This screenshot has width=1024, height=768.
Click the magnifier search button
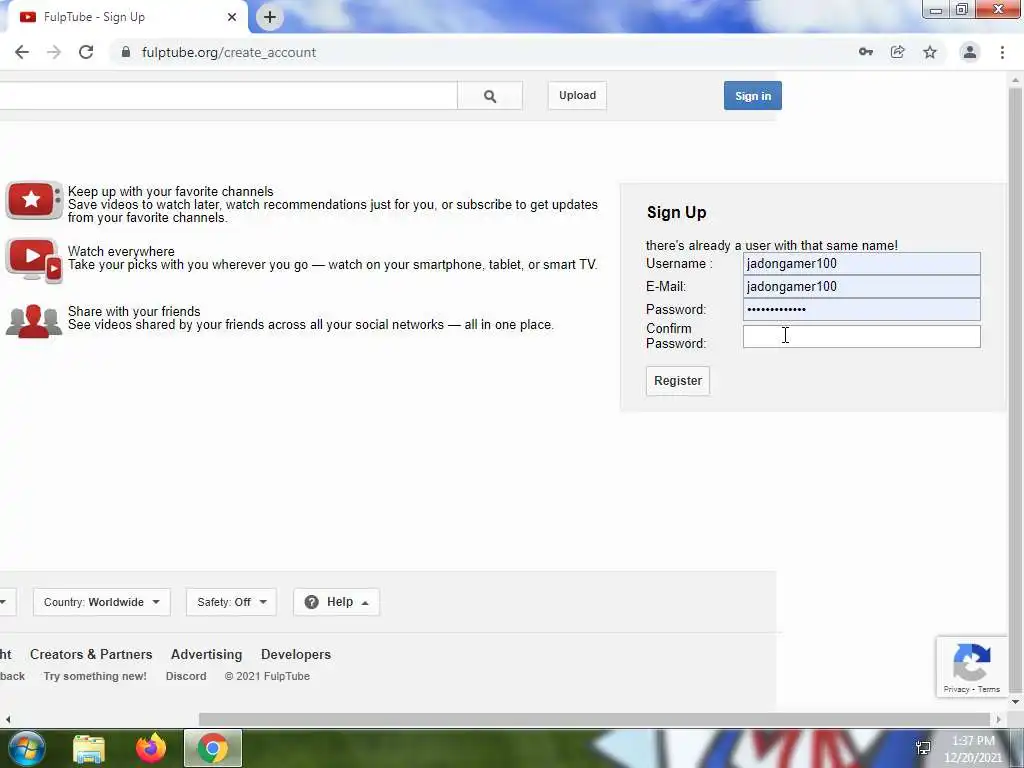point(490,96)
